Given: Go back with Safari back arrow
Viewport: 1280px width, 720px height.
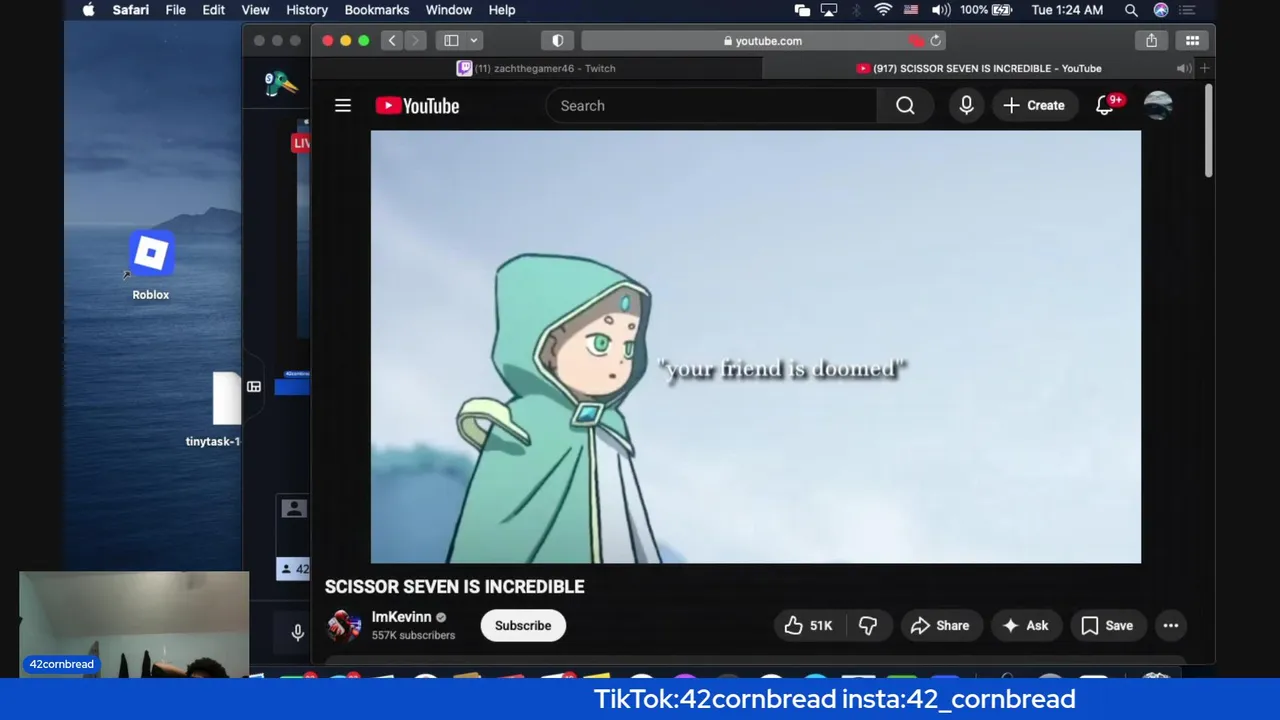Looking at the screenshot, I should pos(392,40).
